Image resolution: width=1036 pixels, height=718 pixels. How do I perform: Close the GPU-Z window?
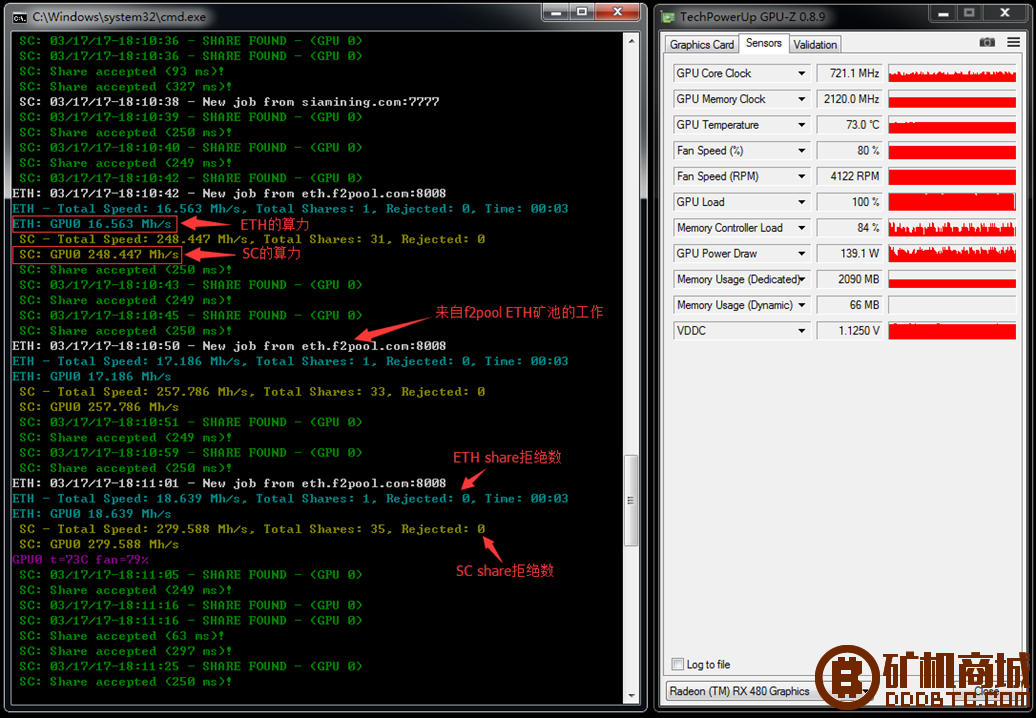pyautogui.click(x=1004, y=13)
